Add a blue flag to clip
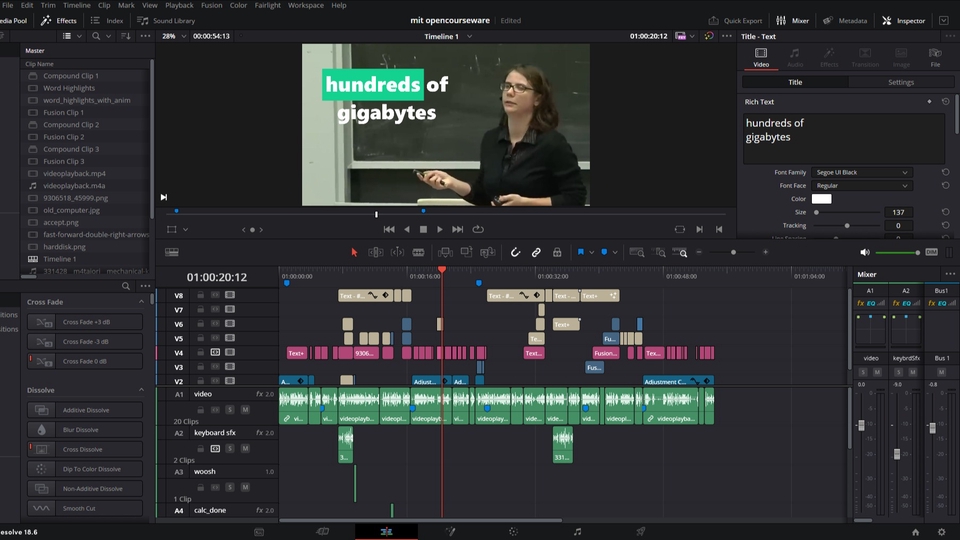Image resolution: width=960 pixels, height=540 pixels. tap(580, 252)
